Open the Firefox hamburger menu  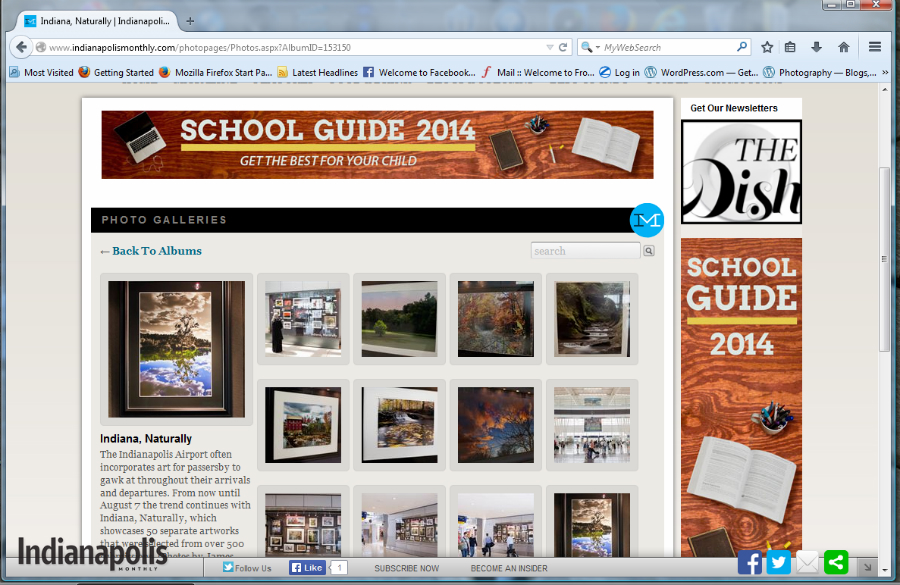[x=875, y=47]
